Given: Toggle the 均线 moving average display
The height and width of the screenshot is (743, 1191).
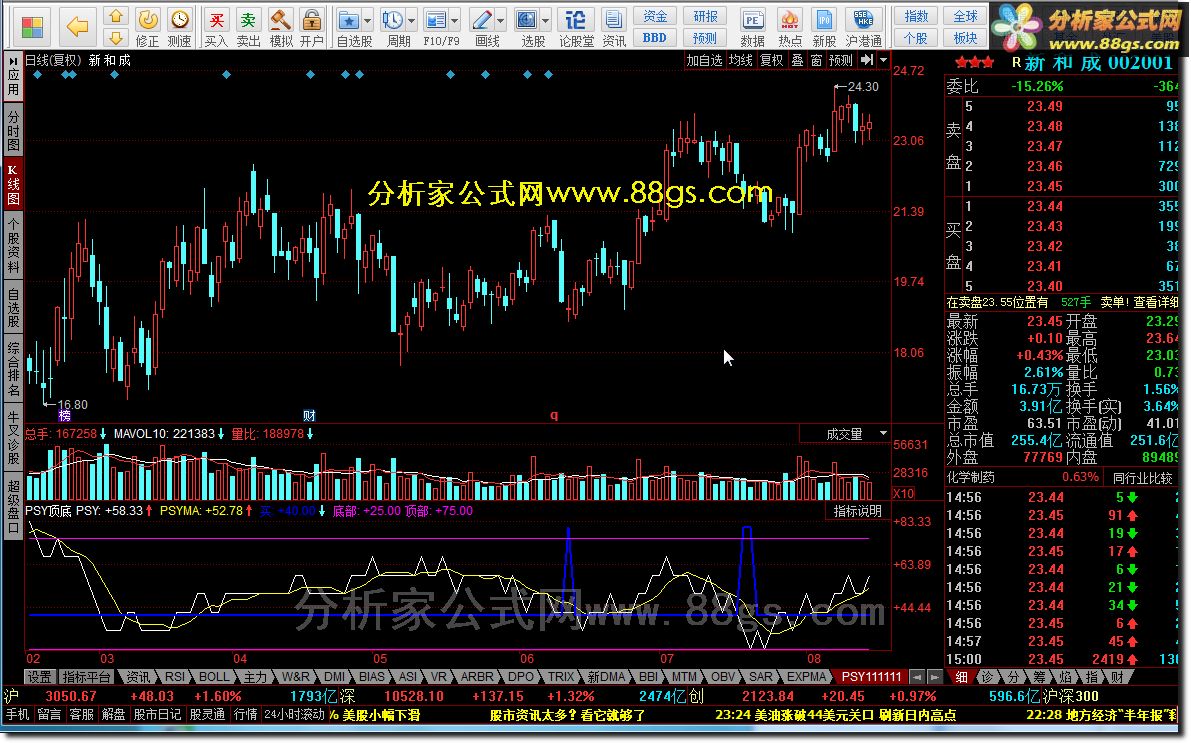Looking at the screenshot, I should click(741, 60).
